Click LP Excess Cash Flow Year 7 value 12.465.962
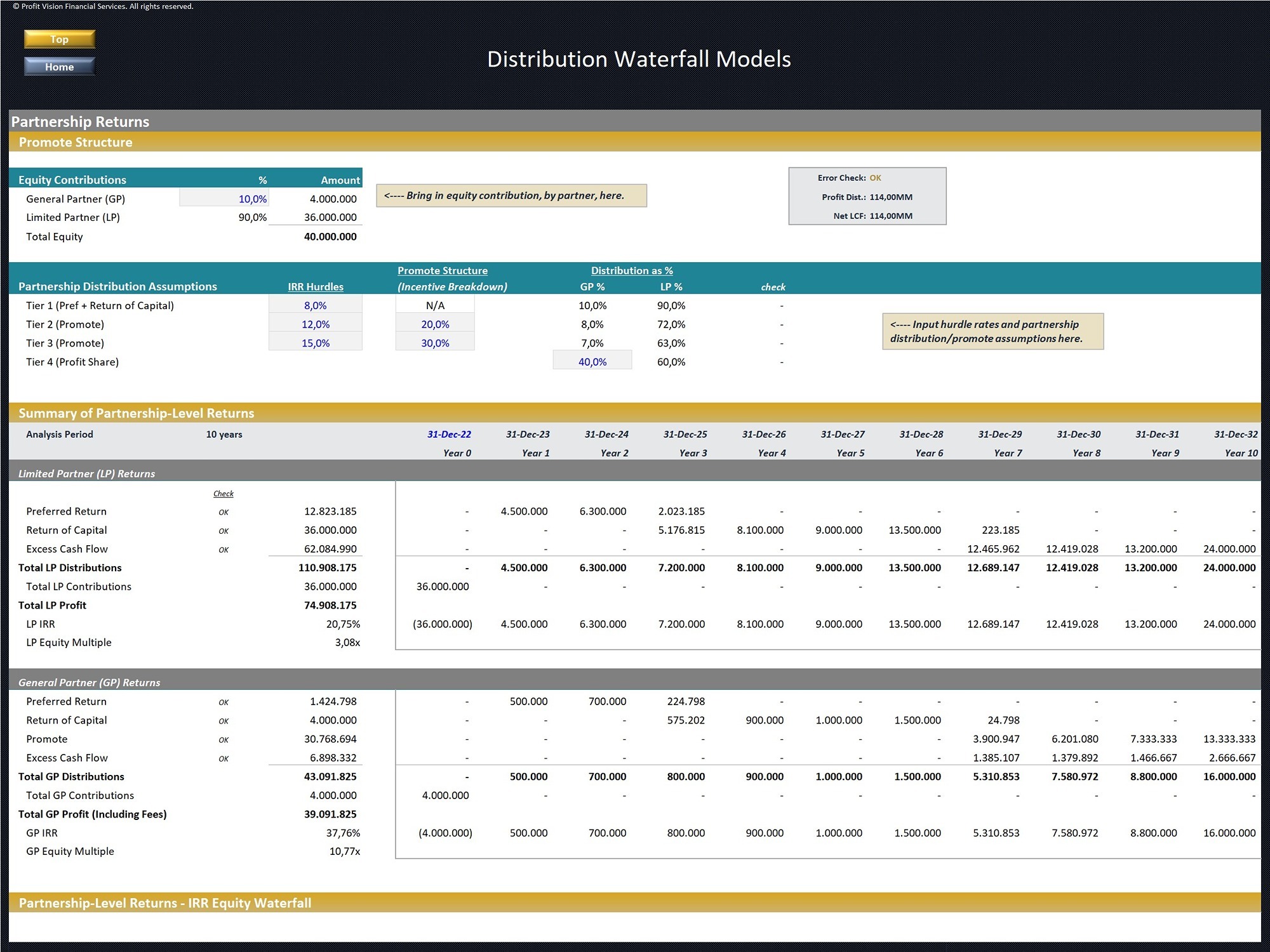Screen dimensions: 1270x952 (993, 549)
